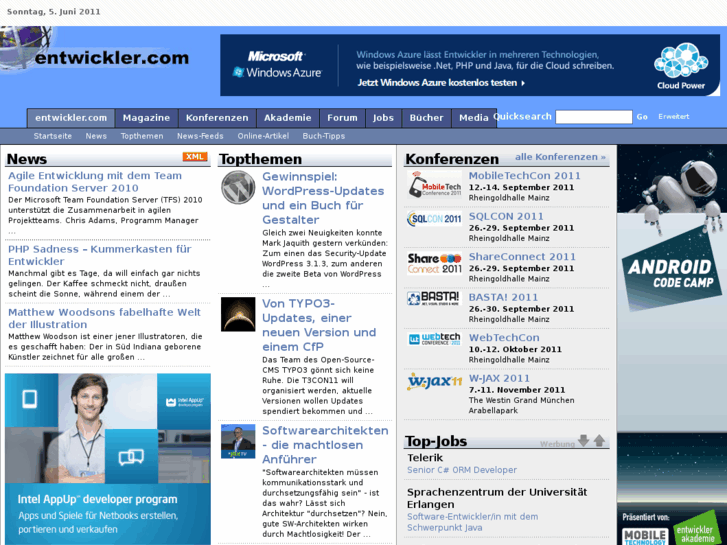727x545 pixels.
Task: Click the Cloud Power icon in banner
Action: tap(681, 66)
